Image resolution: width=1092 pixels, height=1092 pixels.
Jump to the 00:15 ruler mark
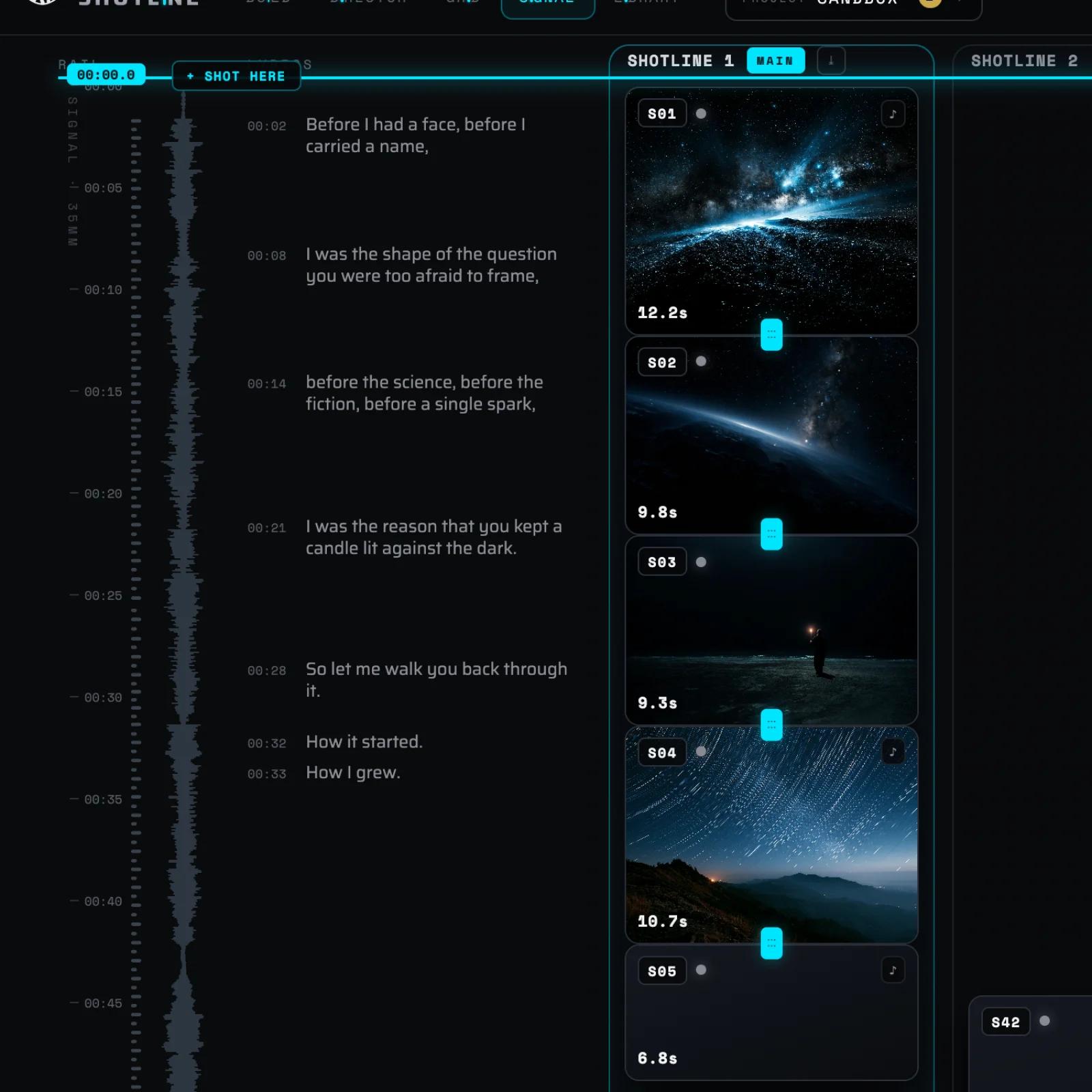(103, 392)
